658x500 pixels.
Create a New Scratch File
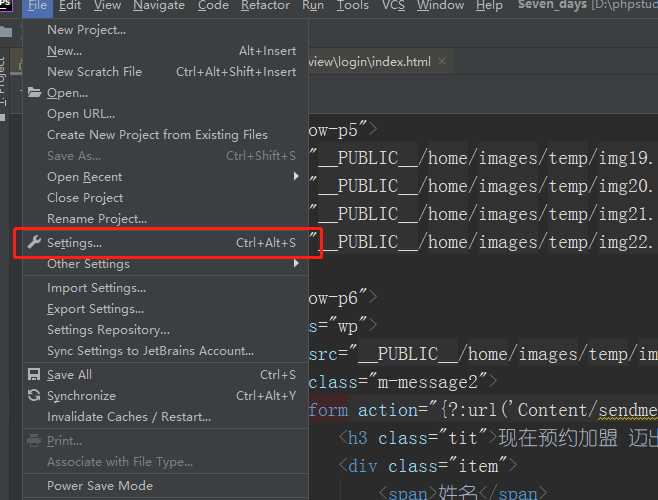point(166,72)
